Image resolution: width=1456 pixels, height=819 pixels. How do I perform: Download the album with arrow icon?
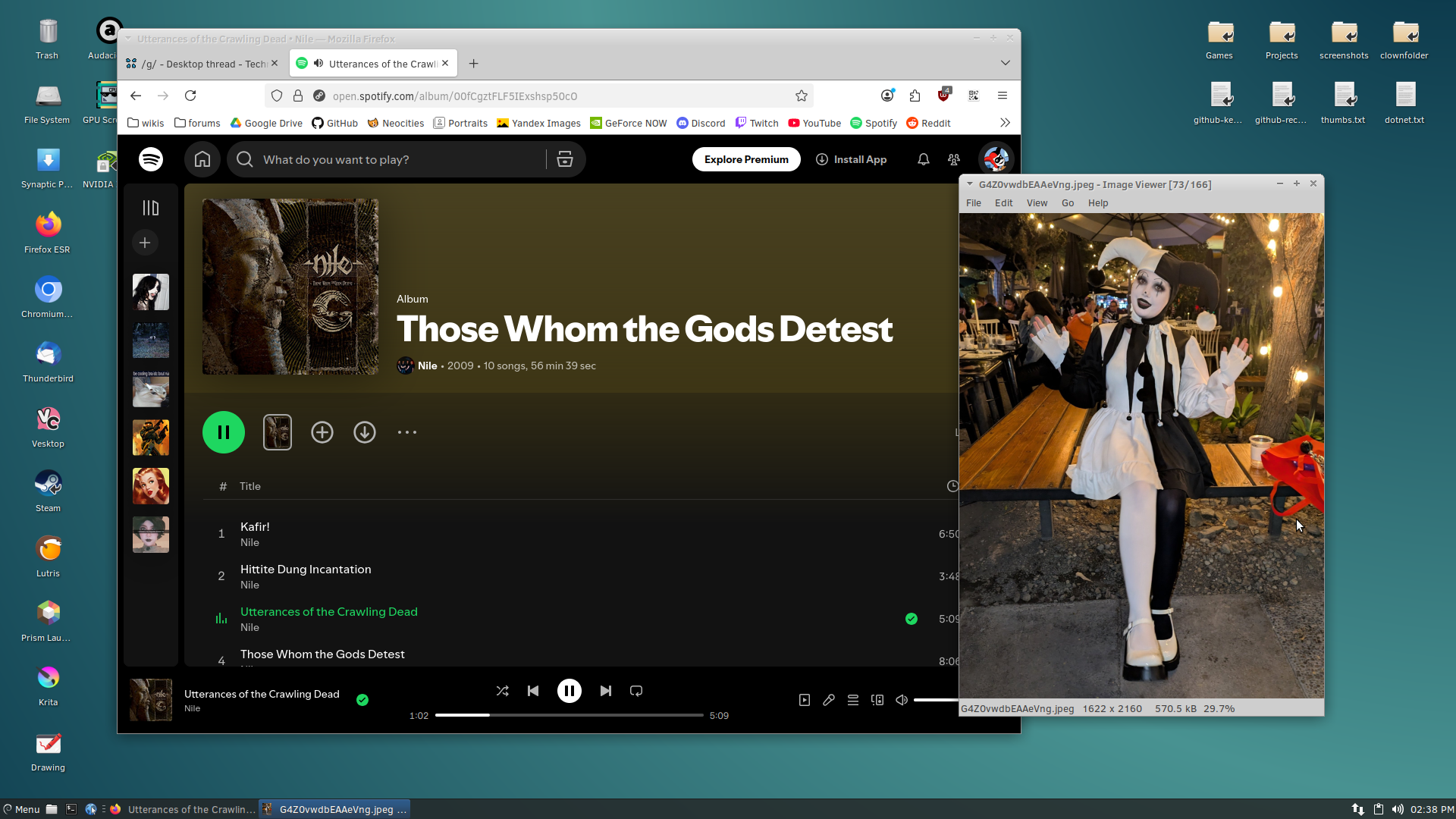(x=365, y=432)
